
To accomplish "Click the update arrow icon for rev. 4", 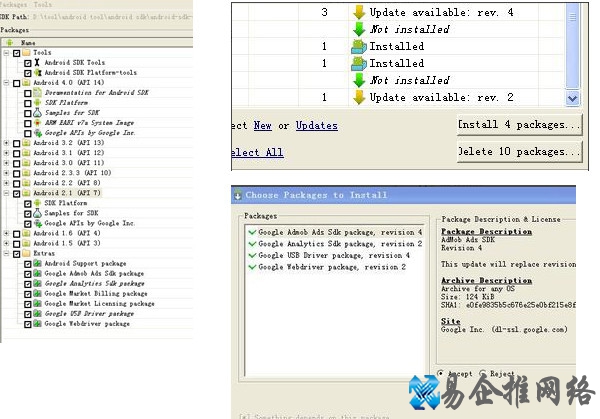I will tap(359, 12).
